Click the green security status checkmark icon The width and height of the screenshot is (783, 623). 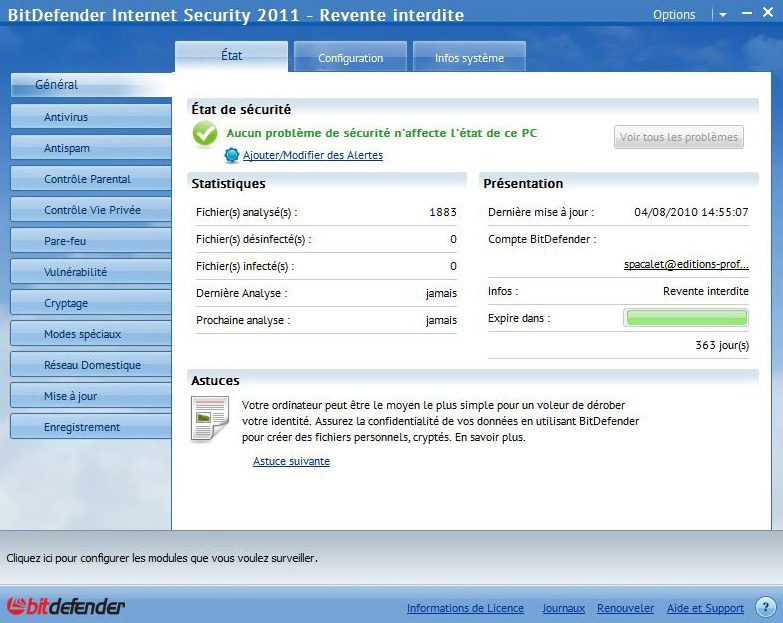205,133
